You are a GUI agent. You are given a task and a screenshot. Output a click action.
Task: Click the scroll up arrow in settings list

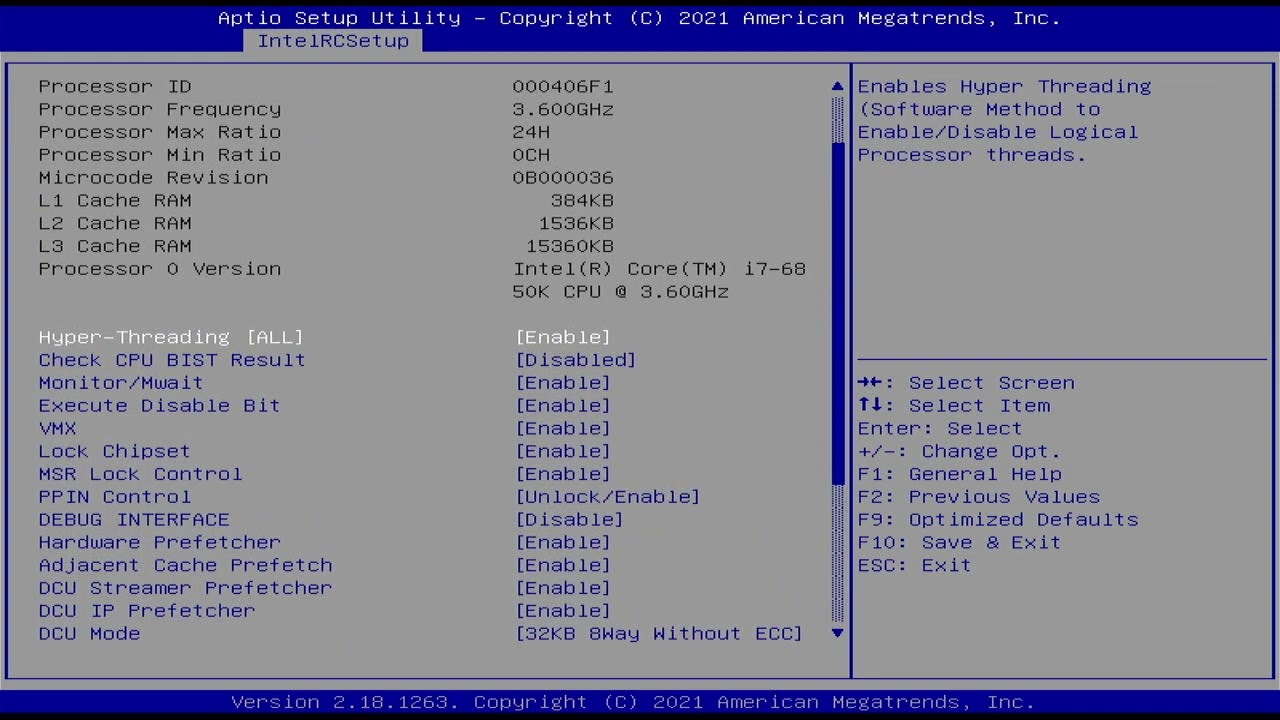[837, 87]
